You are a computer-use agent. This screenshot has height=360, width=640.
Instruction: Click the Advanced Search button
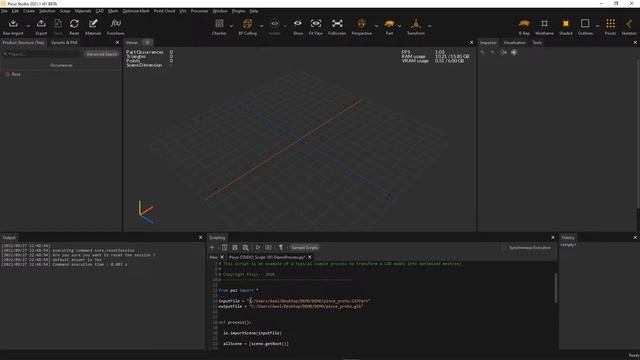[x=102, y=54]
